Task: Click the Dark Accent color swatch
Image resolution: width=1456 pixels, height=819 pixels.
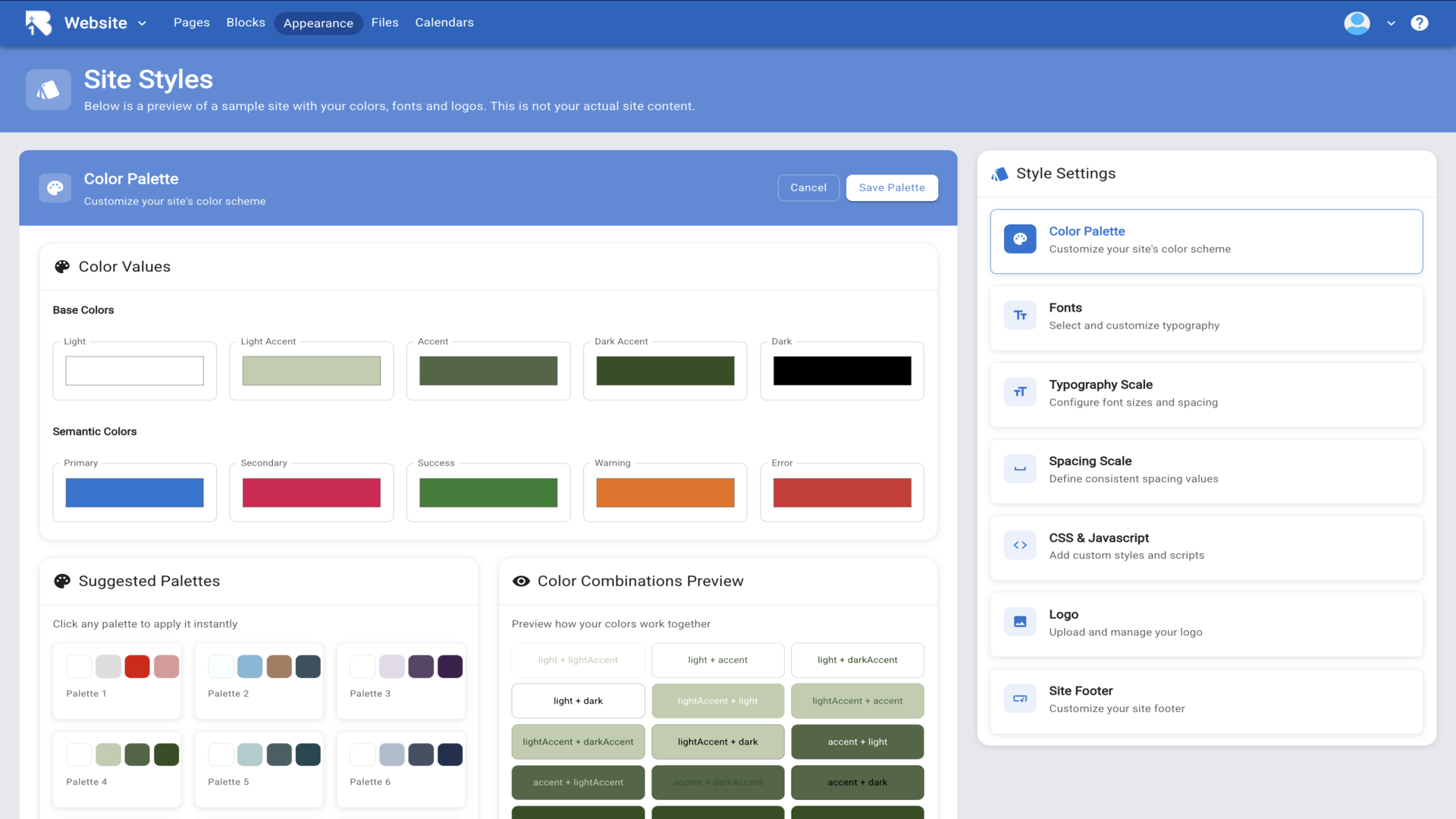Action: pos(665,371)
